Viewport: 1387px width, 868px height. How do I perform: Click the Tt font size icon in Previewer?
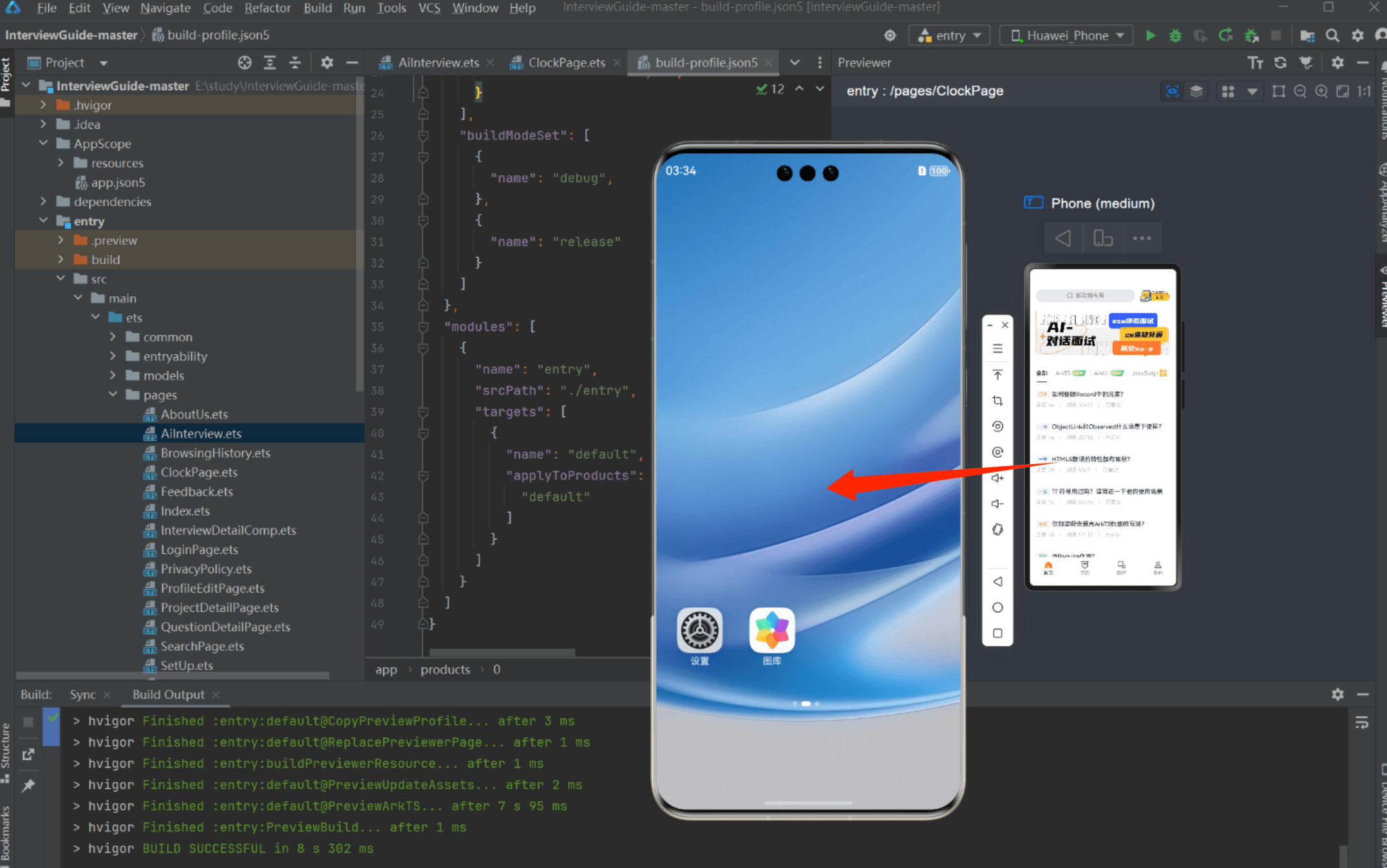[x=1255, y=62]
